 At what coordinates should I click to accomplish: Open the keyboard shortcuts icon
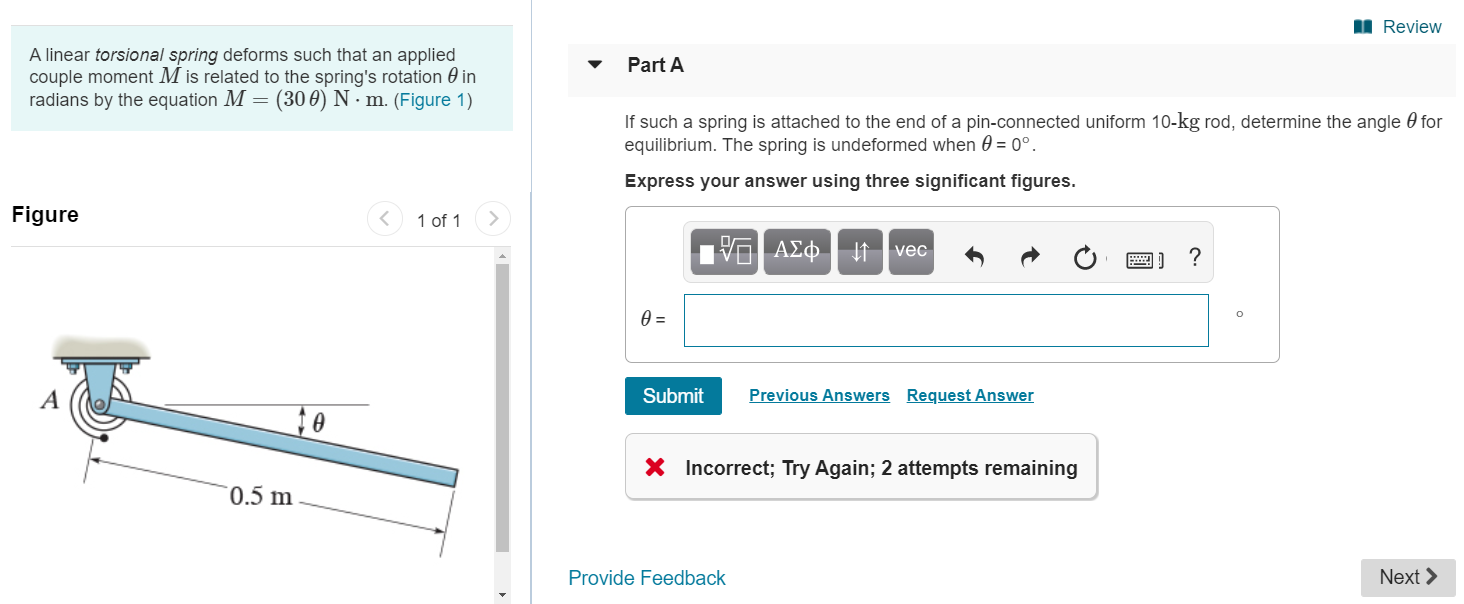tap(1140, 257)
